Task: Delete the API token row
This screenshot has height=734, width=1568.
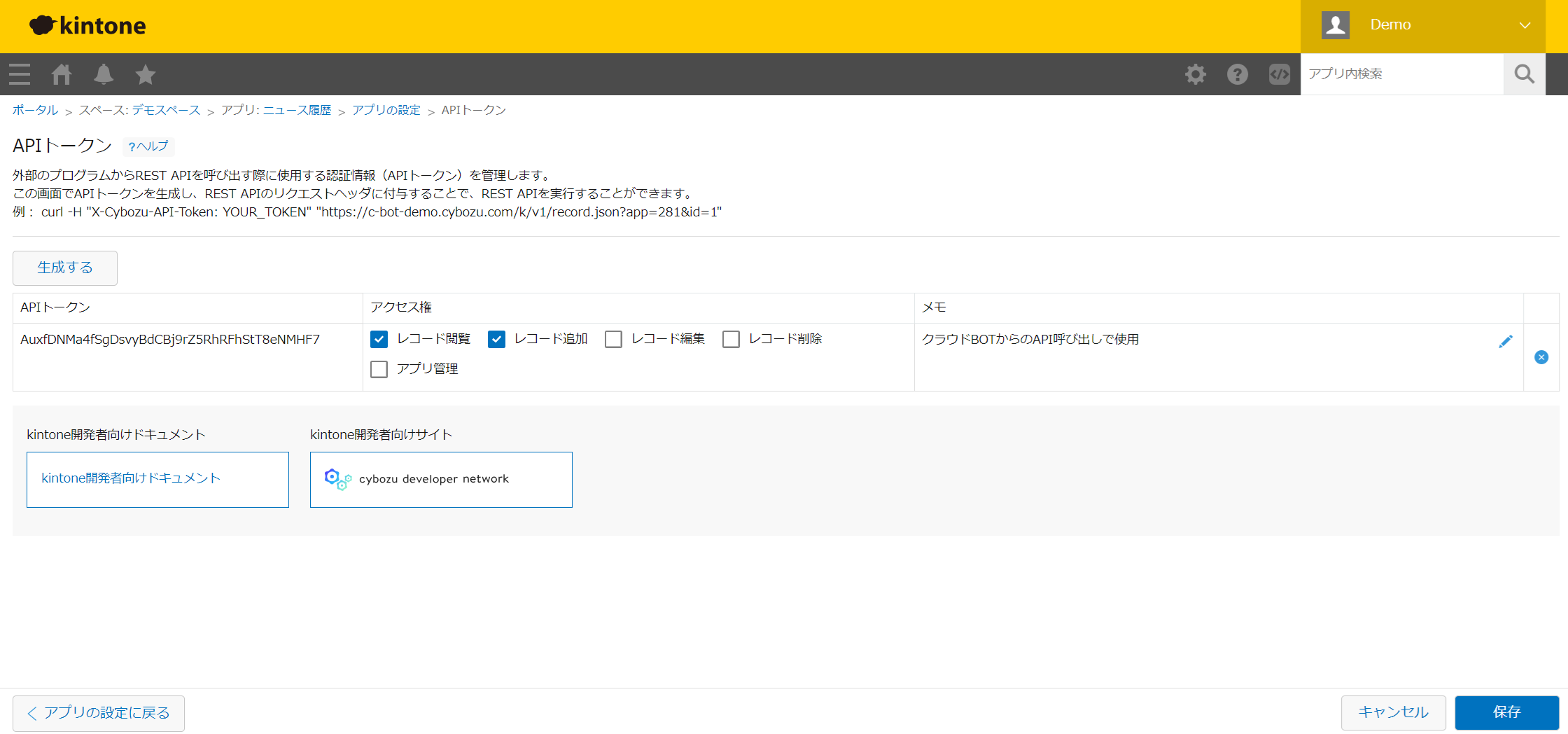Action: point(1541,357)
